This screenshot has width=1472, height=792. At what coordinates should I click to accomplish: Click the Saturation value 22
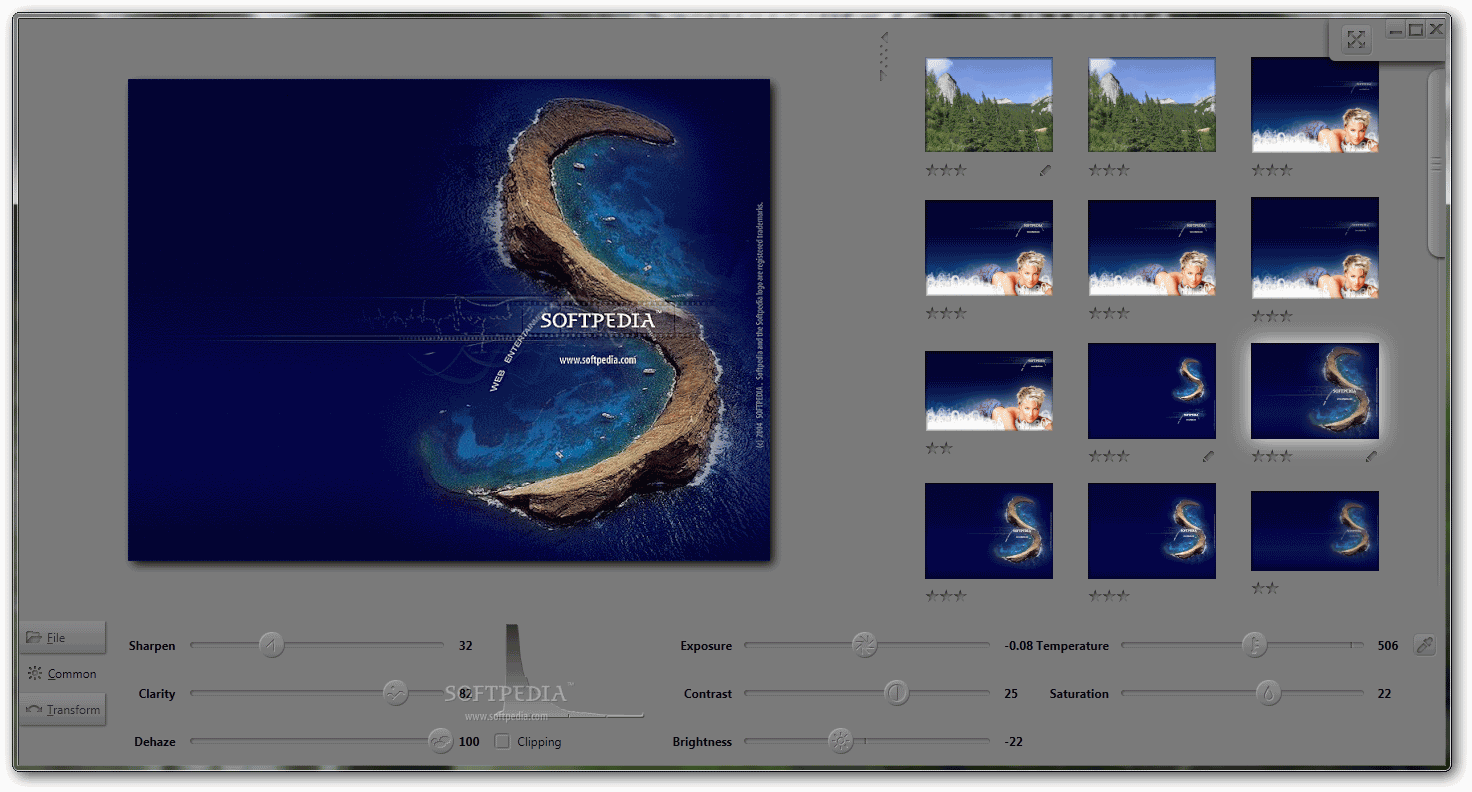(1384, 694)
